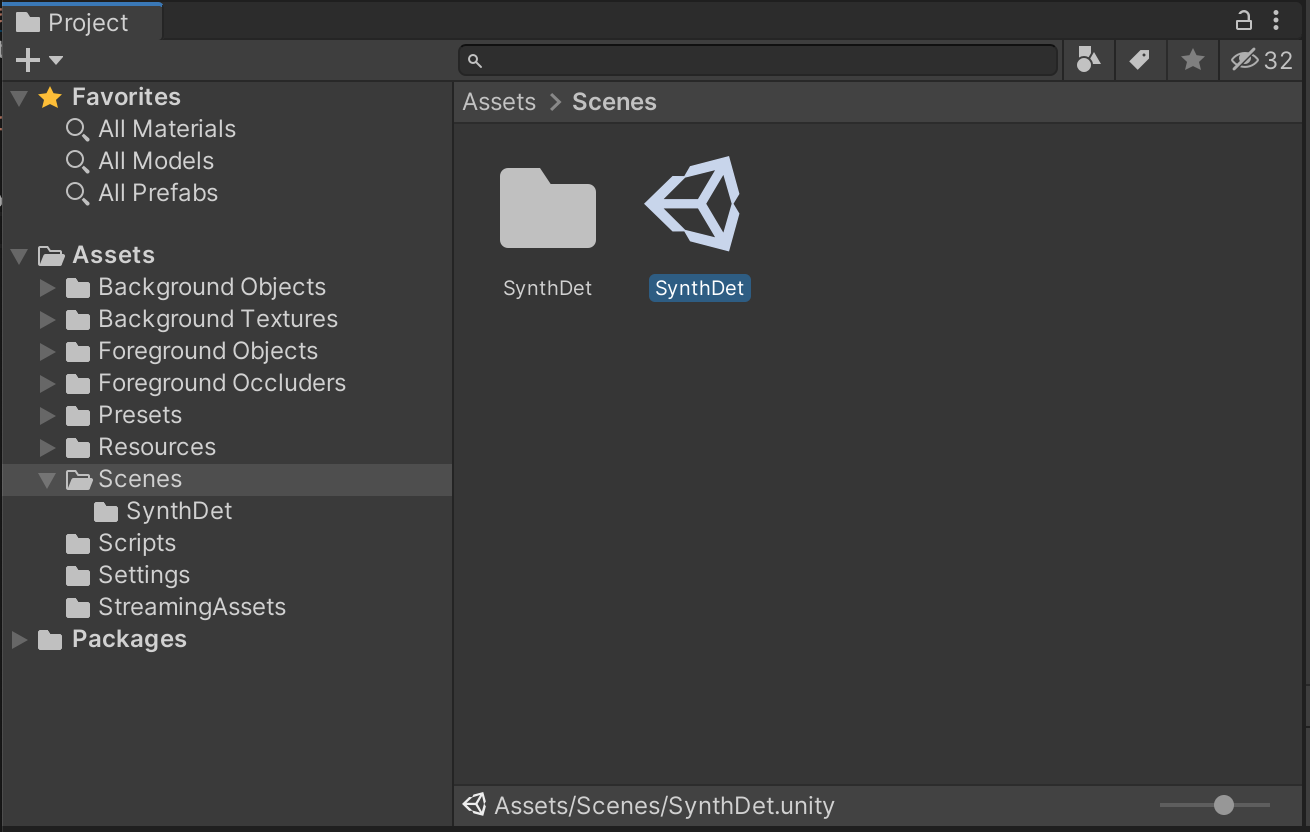Viewport: 1310px width, 832px height.
Task: Click Assets in the breadcrumb path
Action: point(499,102)
